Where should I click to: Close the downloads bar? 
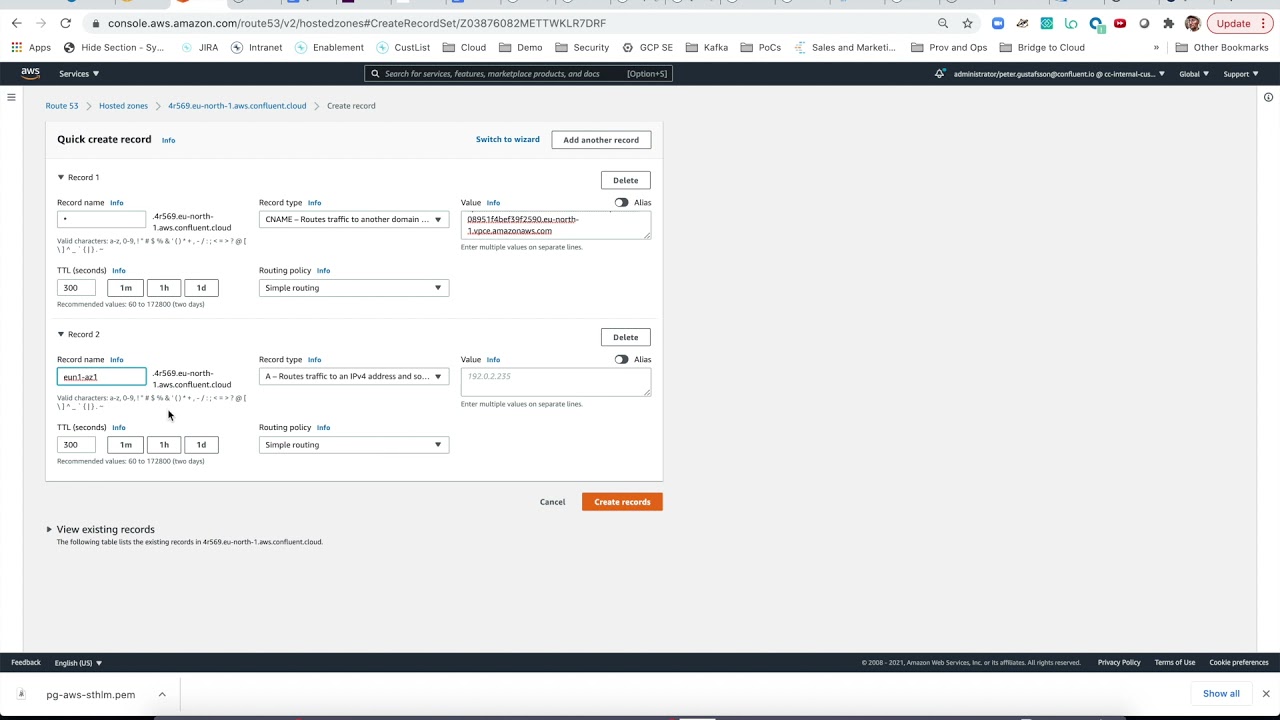1265,693
